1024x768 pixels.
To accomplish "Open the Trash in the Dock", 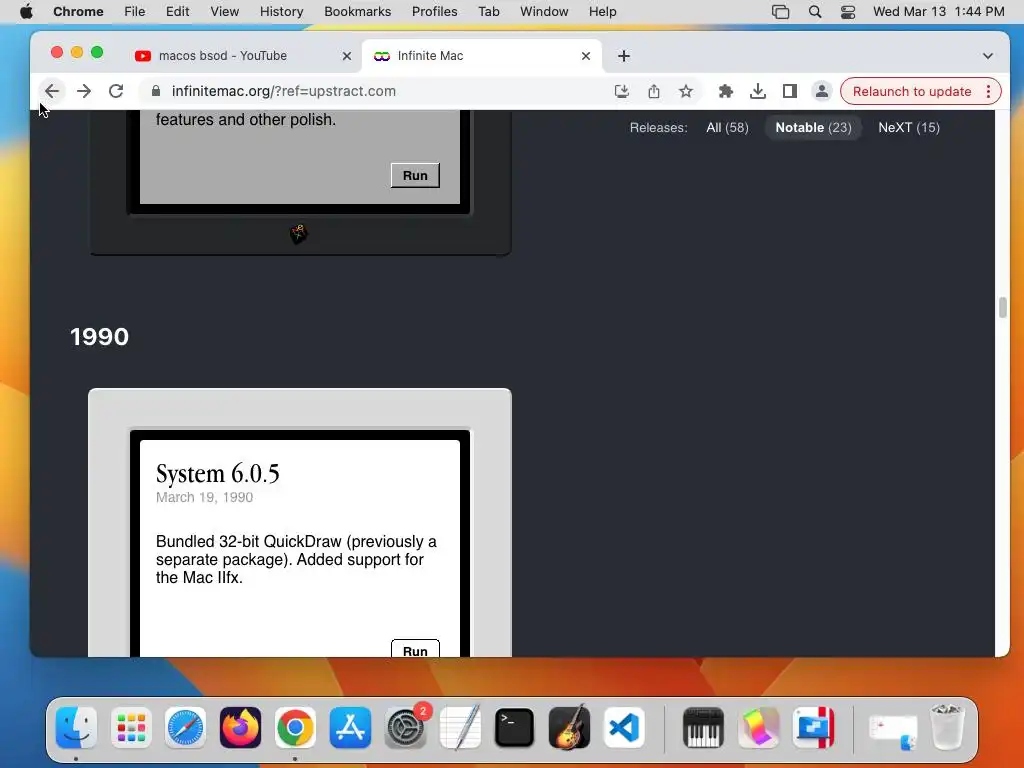I will click(x=947, y=727).
